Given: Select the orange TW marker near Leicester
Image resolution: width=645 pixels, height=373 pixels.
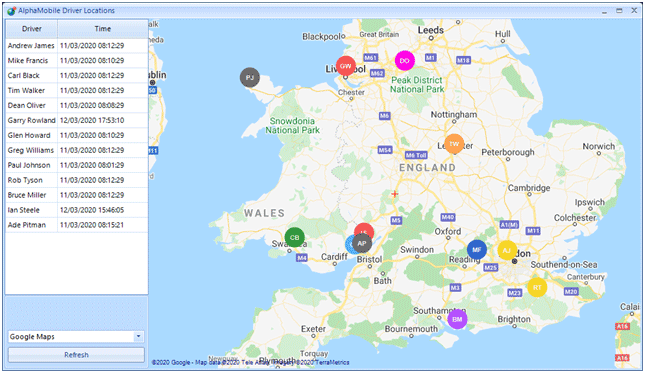Looking at the screenshot, I should coord(454,144).
